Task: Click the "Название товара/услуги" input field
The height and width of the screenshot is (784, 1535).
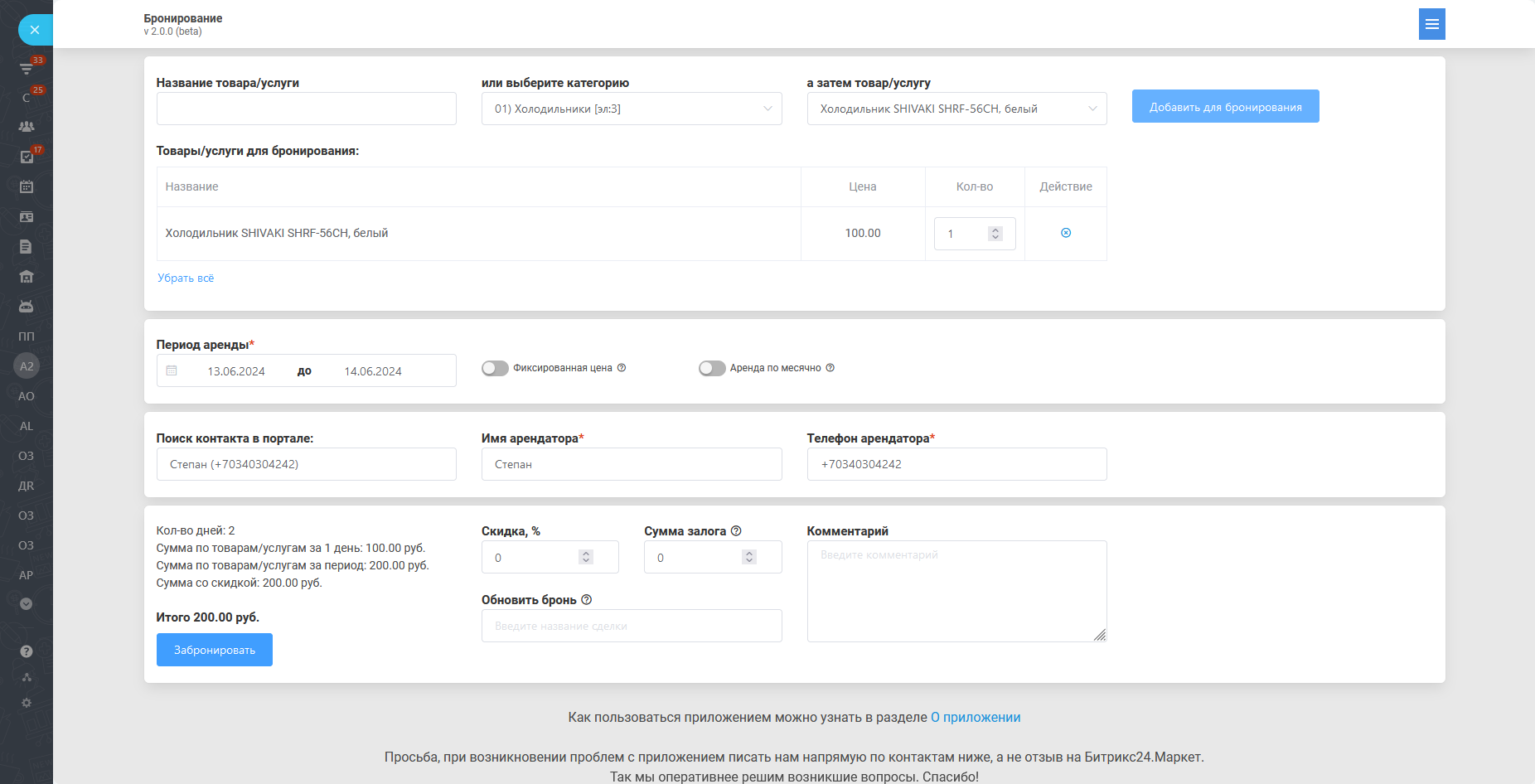Action: pos(306,109)
